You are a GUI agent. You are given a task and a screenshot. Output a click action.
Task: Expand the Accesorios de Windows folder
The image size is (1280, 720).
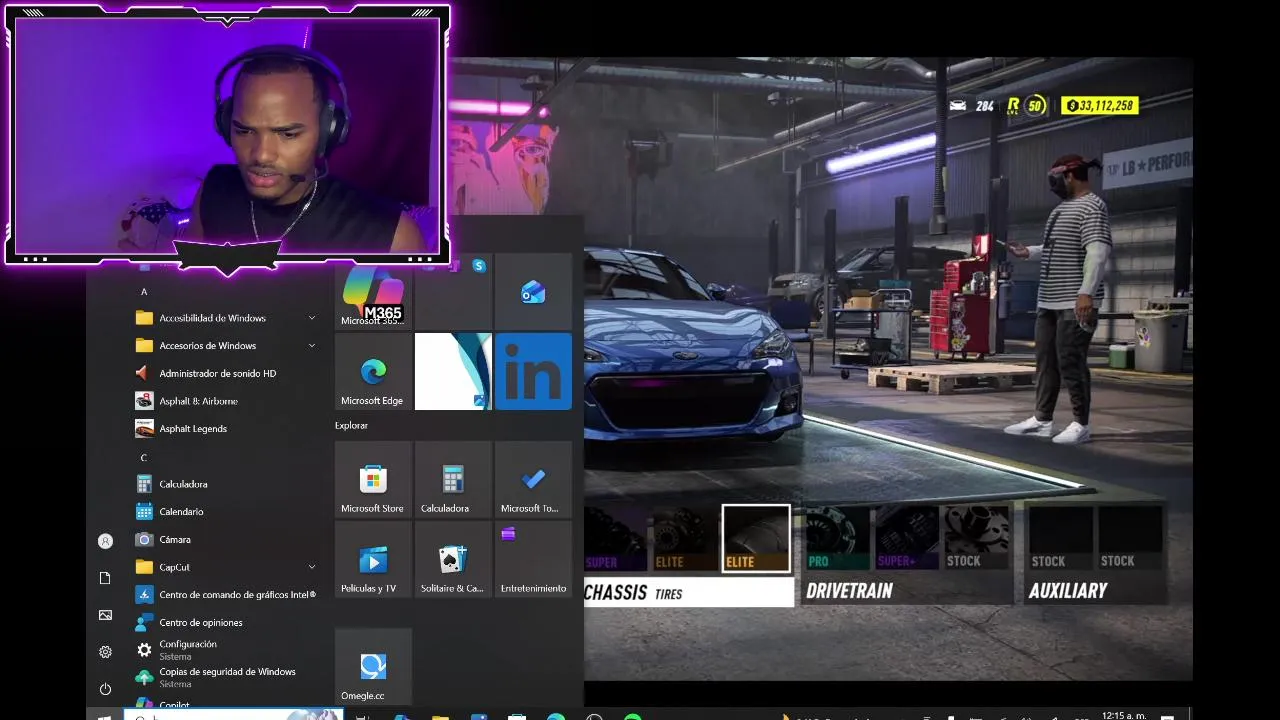point(227,345)
